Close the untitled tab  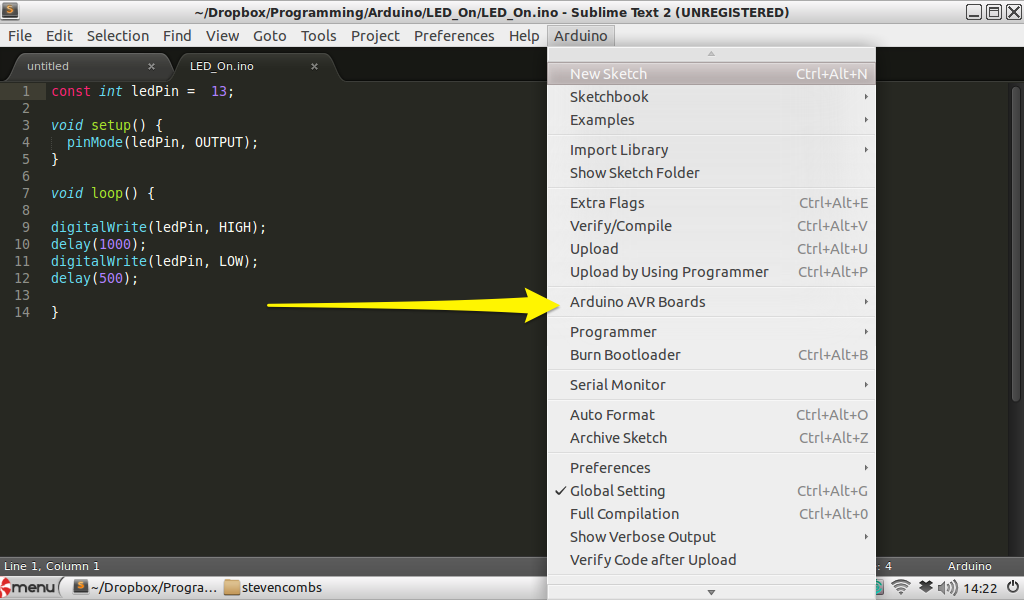click(152, 66)
